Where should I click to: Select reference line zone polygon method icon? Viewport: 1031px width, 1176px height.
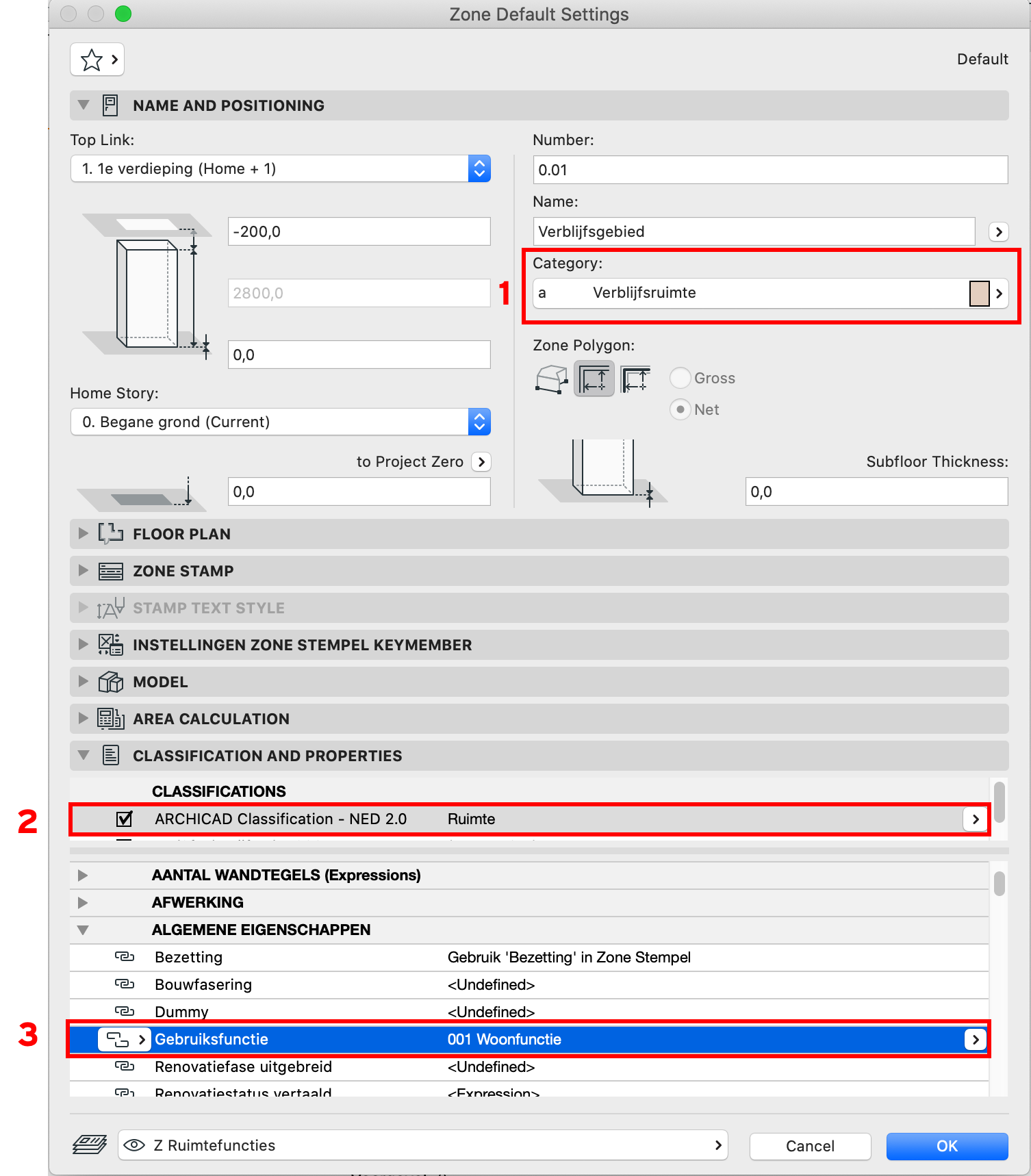click(x=635, y=379)
